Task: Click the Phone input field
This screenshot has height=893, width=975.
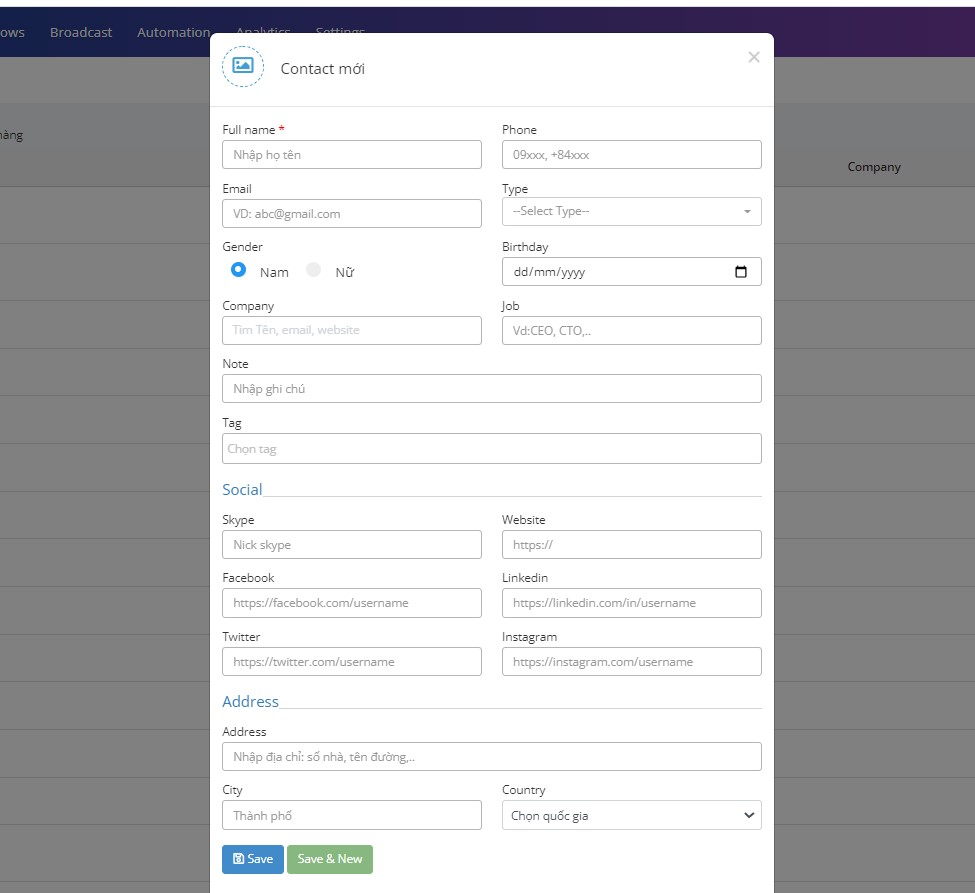Action: pos(631,154)
